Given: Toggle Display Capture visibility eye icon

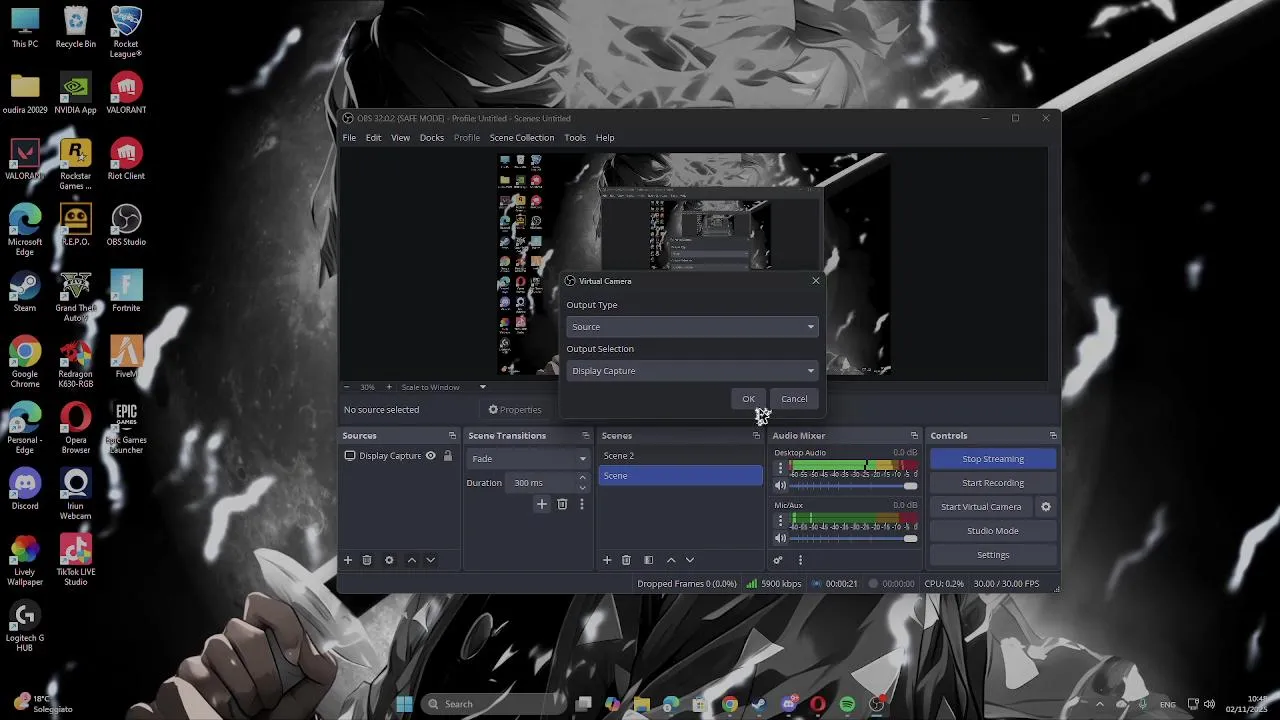Looking at the screenshot, I should coord(431,456).
